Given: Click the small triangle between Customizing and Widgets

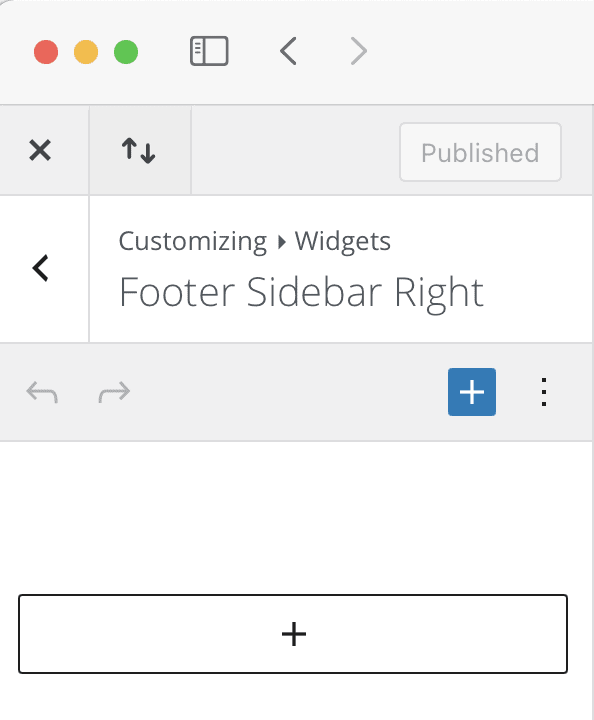Looking at the screenshot, I should [x=281, y=242].
